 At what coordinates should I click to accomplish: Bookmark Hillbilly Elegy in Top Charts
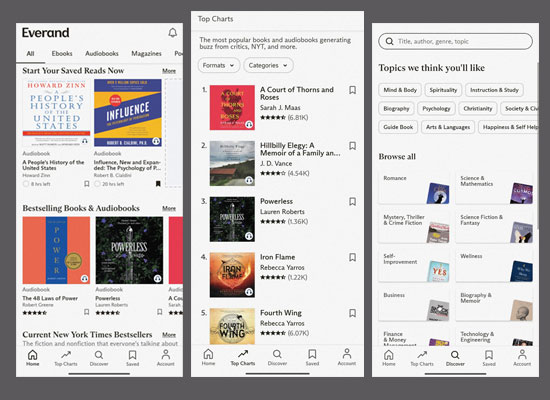(x=353, y=146)
